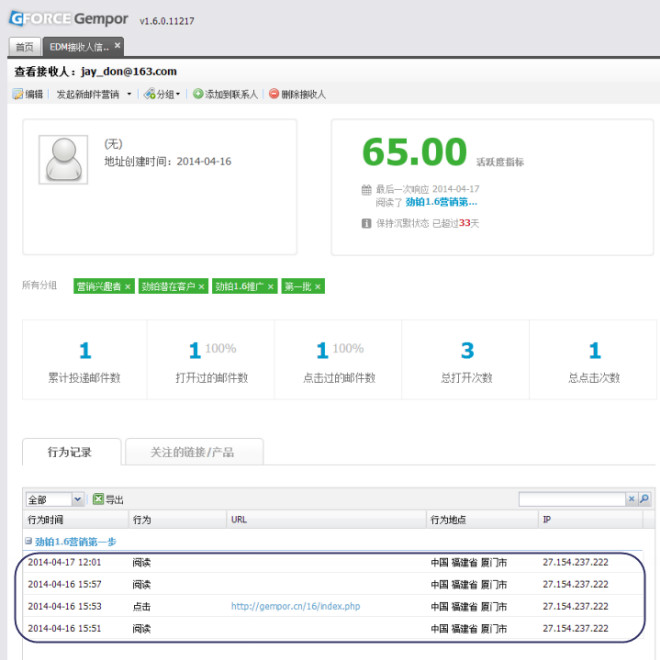This screenshot has width=660, height=660.
Task: Open the gempor.cn/16/index.php link
Action: click(x=295, y=607)
